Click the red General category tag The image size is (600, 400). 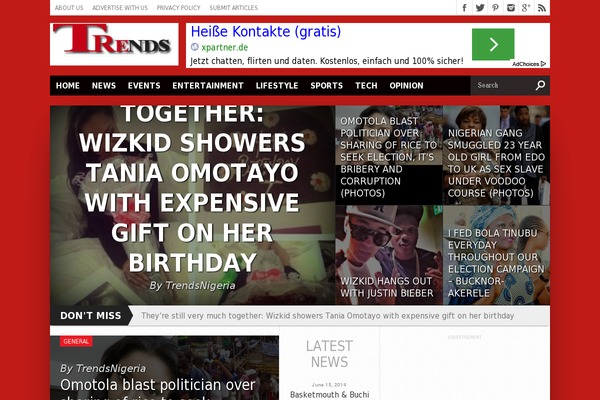pos(76,341)
